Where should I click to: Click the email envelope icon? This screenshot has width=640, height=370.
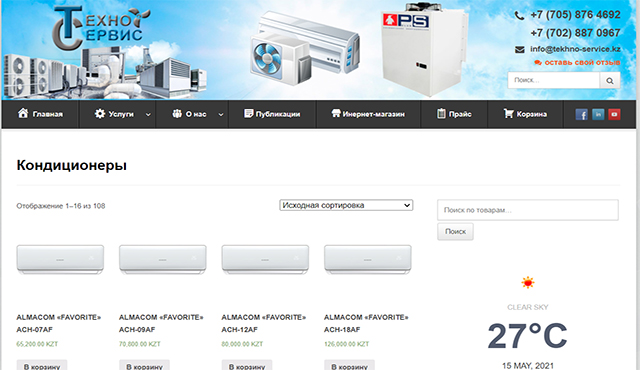520,49
